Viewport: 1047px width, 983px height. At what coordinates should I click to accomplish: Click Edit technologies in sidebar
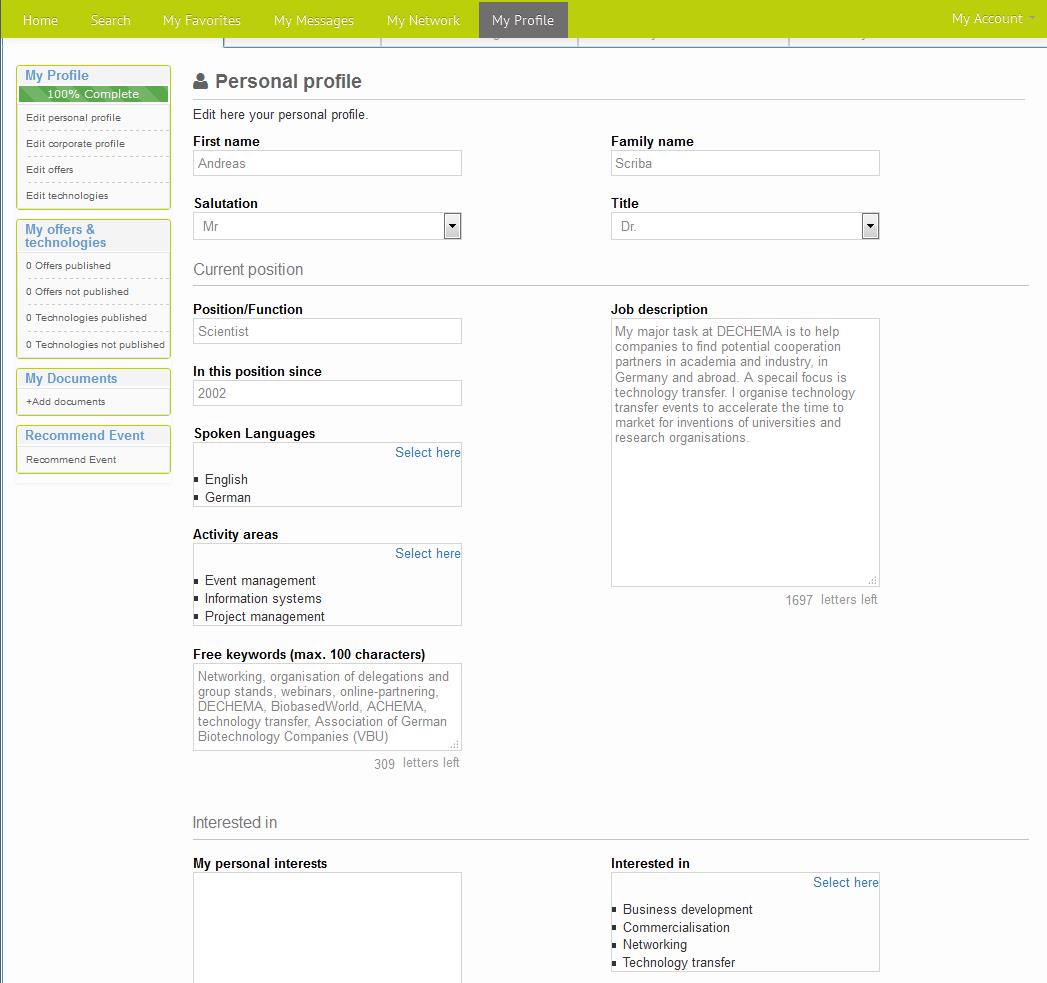point(67,196)
